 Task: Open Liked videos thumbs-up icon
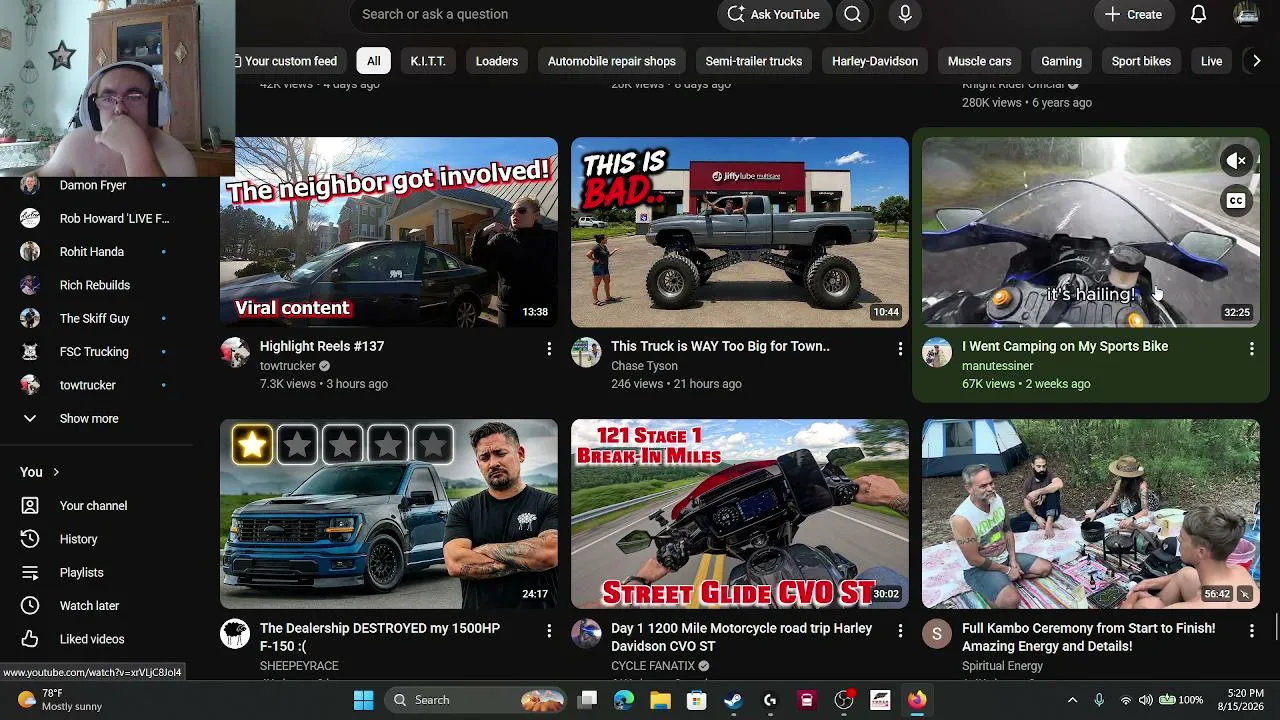[30, 639]
